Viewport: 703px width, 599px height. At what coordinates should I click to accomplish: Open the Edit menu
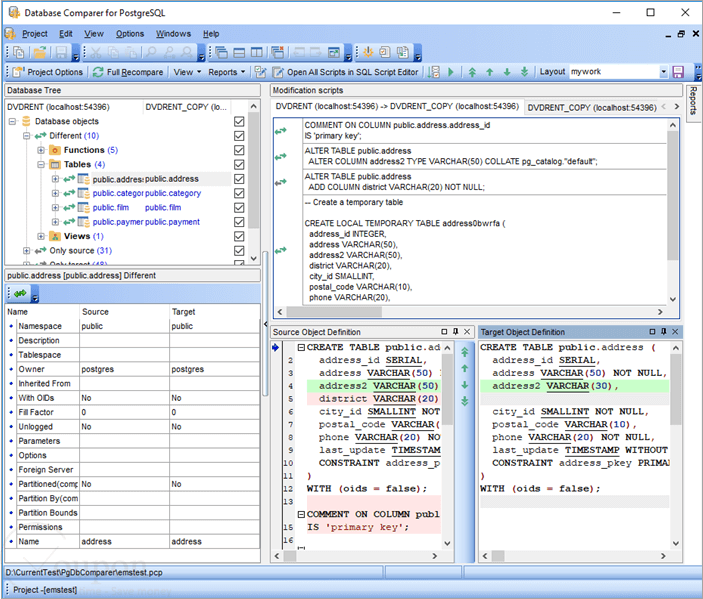point(65,34)
